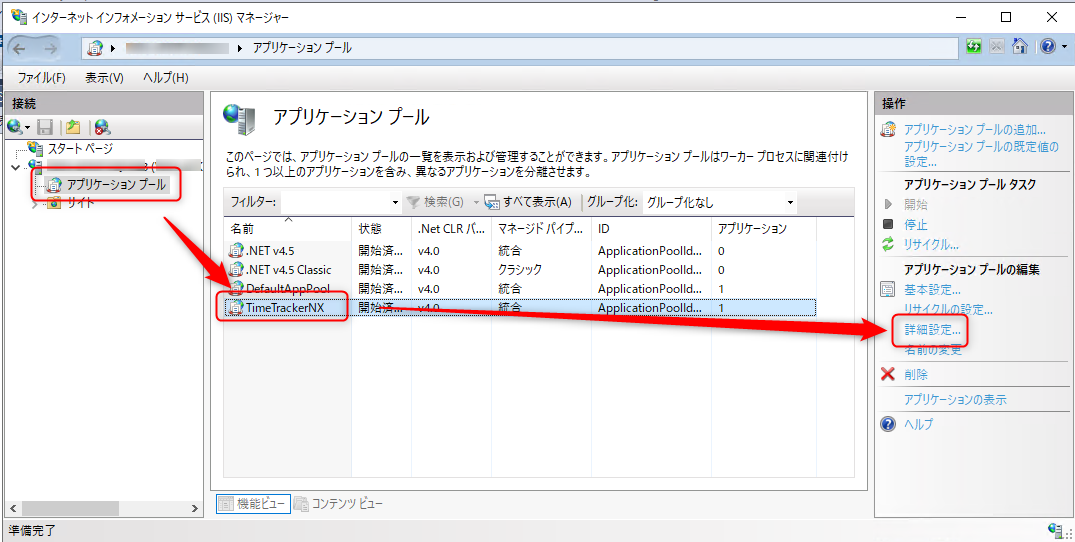Click the back navigation arrow button

click(x=20, y=48)
